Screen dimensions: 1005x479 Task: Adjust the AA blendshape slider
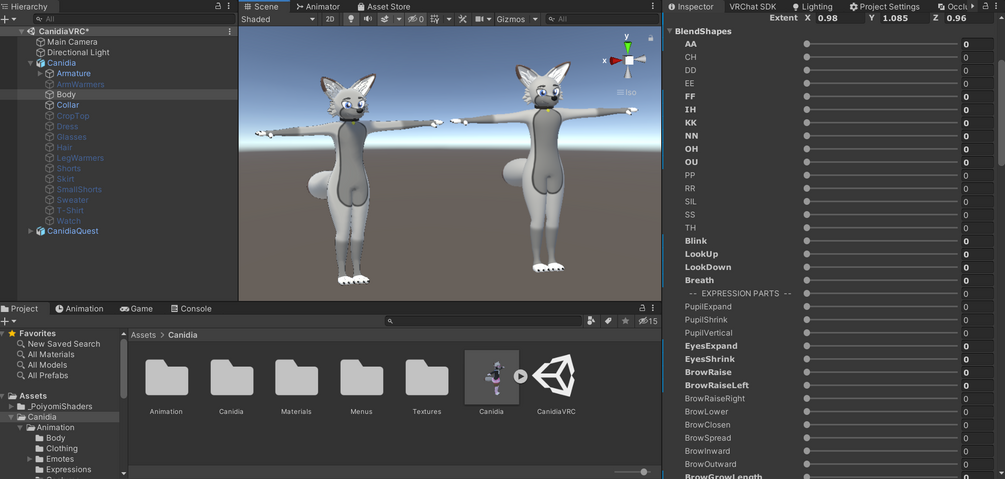click(x=881, y=44)
